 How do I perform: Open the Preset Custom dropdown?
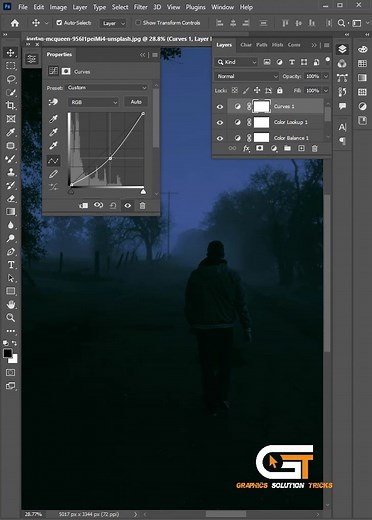tap(107, 88)
